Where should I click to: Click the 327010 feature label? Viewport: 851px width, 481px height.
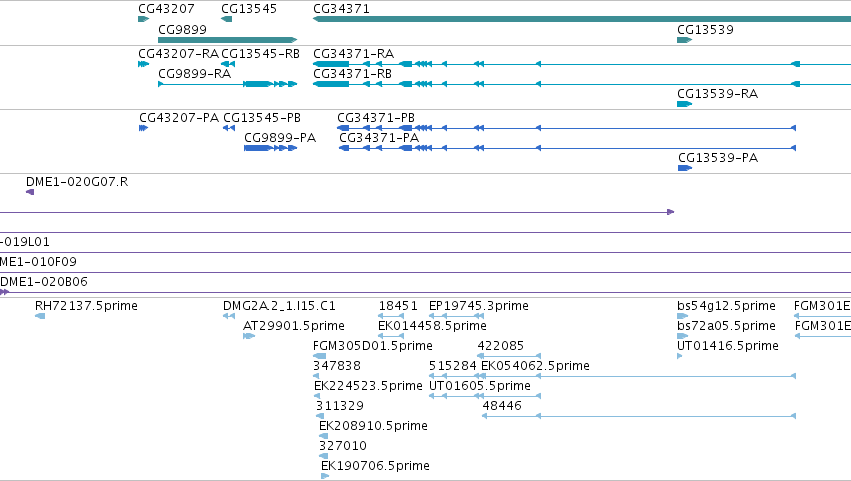tap(343, 446)
